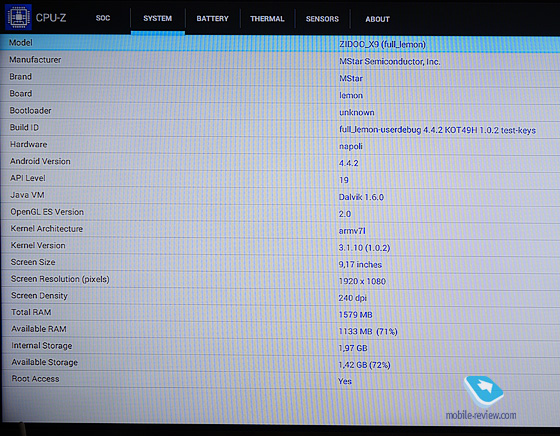Click the CPU-Z title text
Screen dimensions: 560x436
51,17
